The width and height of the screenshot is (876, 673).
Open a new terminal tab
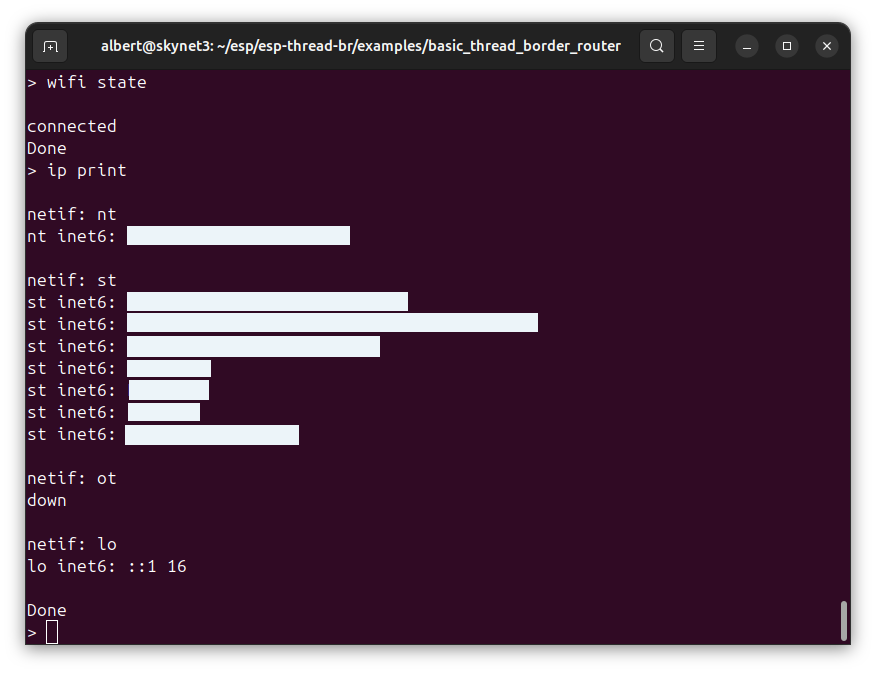point(50,46)
